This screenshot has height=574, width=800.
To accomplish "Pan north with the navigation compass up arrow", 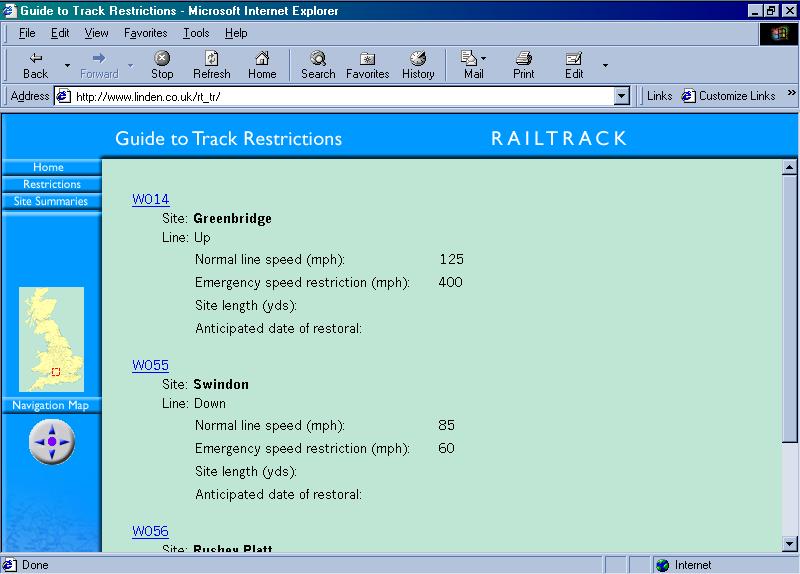I will coord(52,430).
